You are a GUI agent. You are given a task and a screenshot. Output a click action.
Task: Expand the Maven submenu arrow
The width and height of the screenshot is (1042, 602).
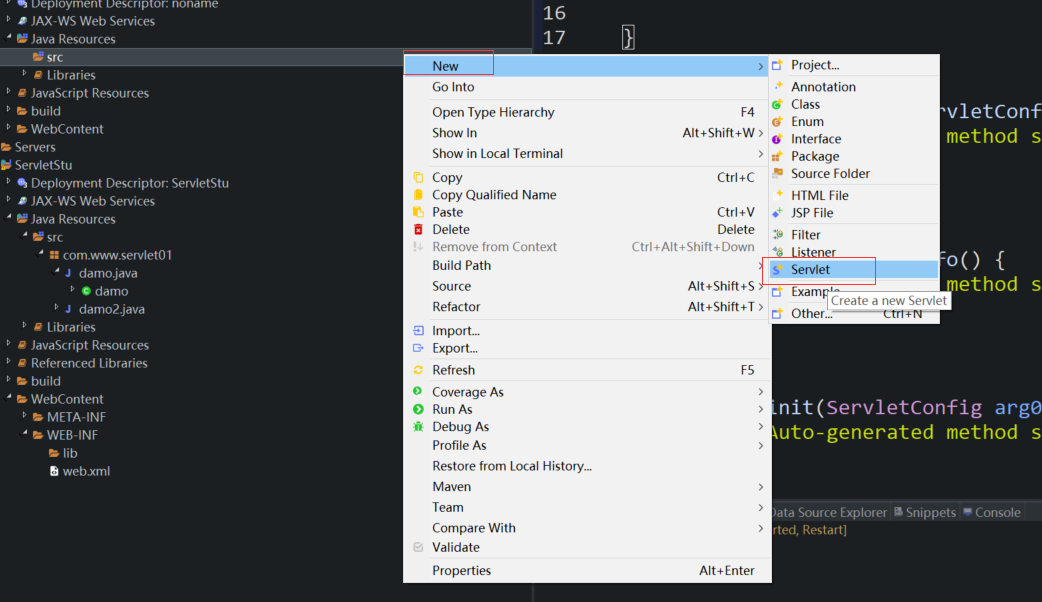coord(760,487)
